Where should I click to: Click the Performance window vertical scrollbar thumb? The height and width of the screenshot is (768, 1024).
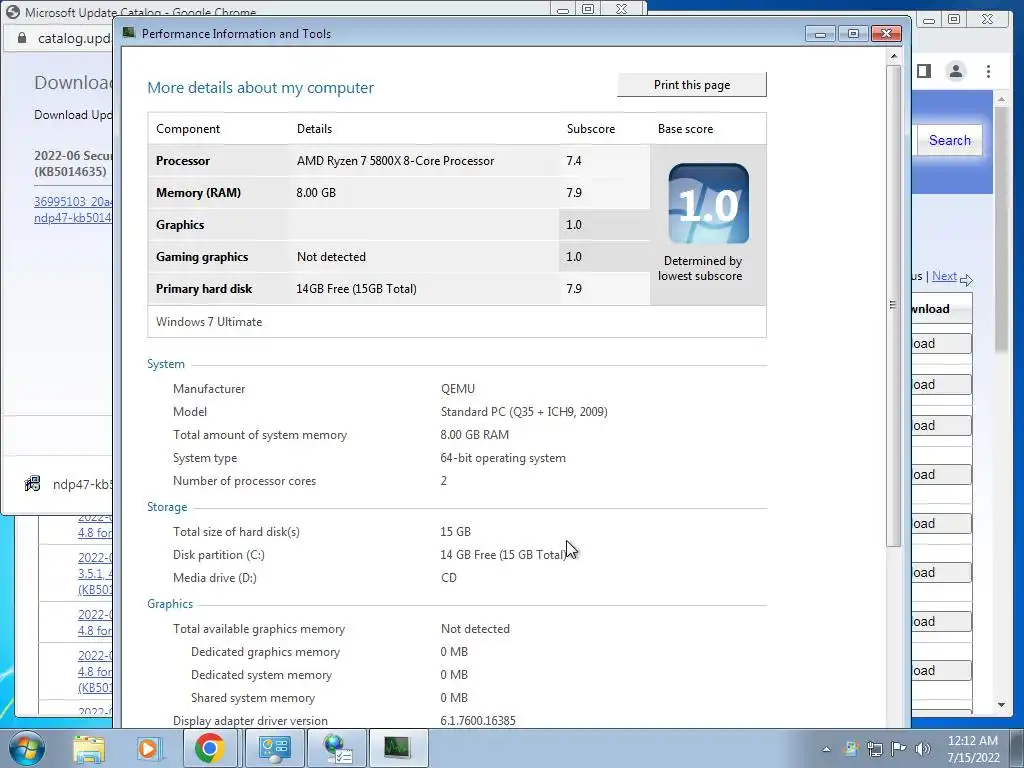[x=893, y=305]
